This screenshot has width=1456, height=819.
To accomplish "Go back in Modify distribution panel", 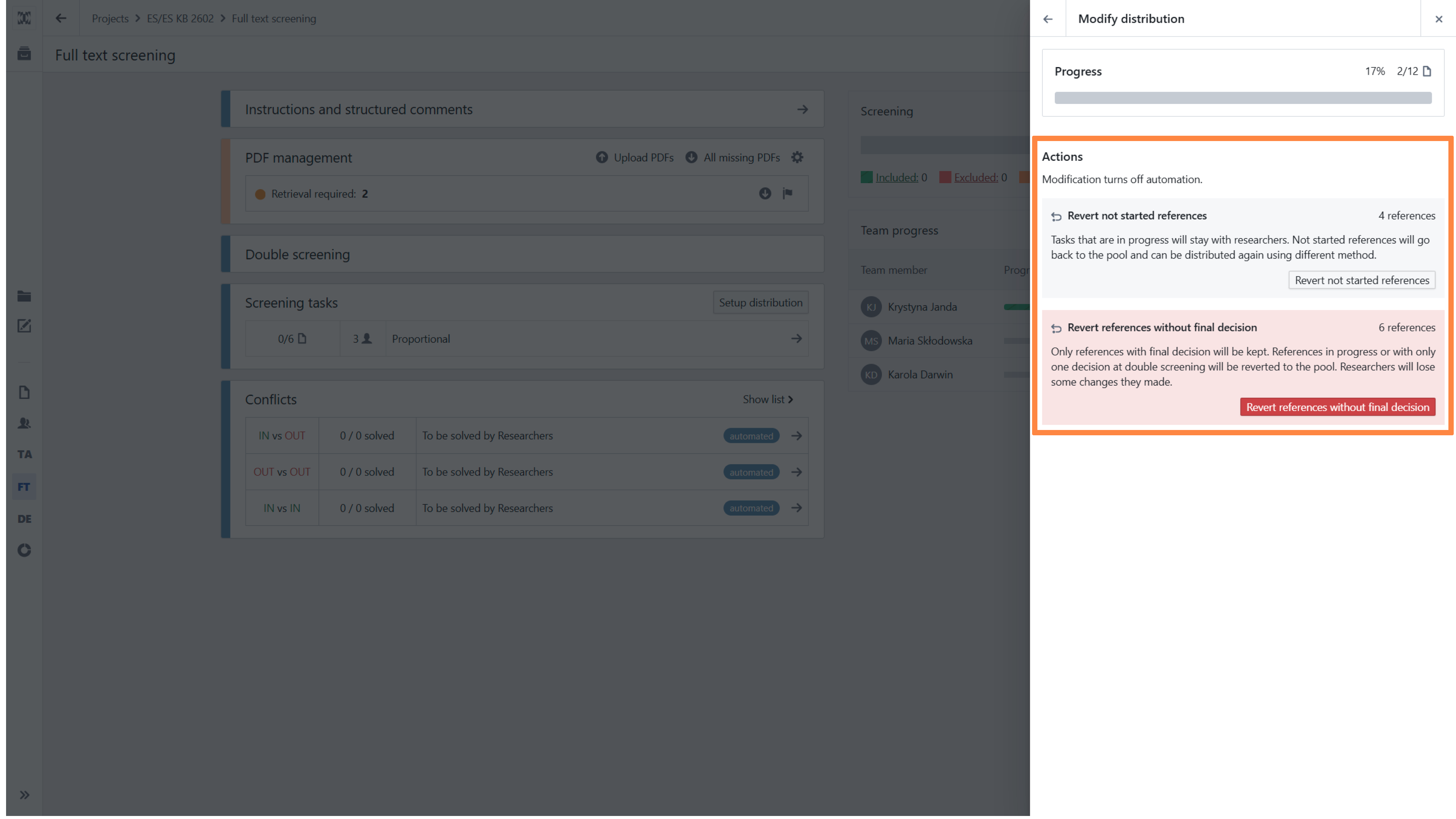I will pos(1048,19).
